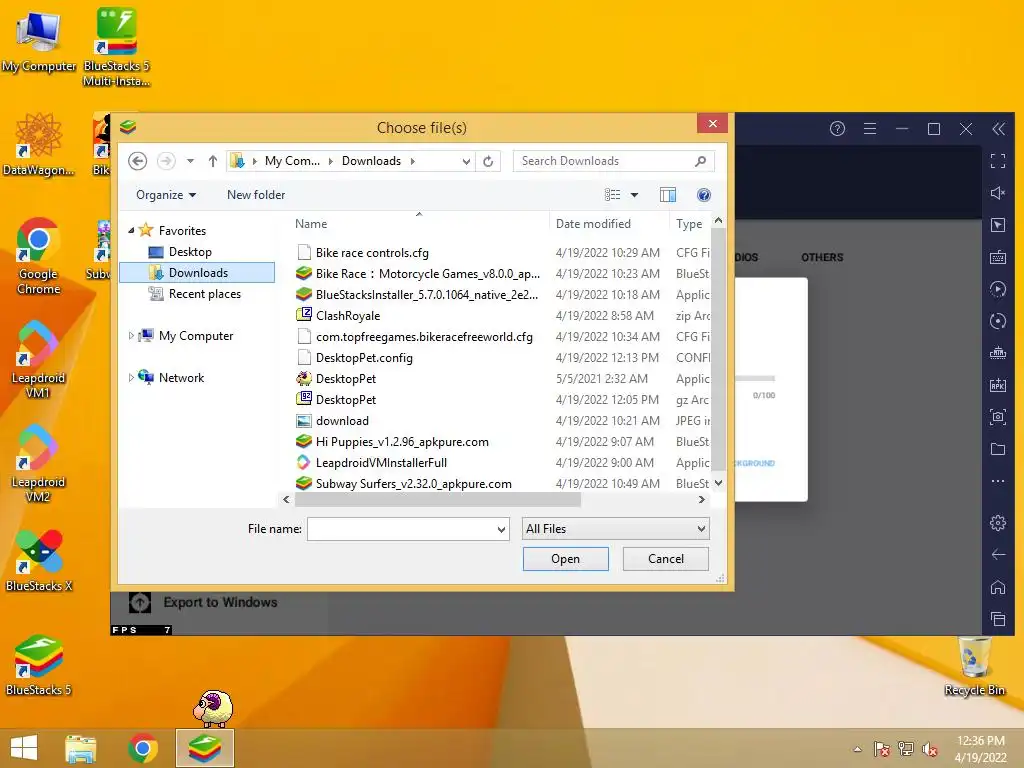Switch to OTHERS tab in BlueStacks
This screenshot has height=768, width=1024.
click(822, 257)
